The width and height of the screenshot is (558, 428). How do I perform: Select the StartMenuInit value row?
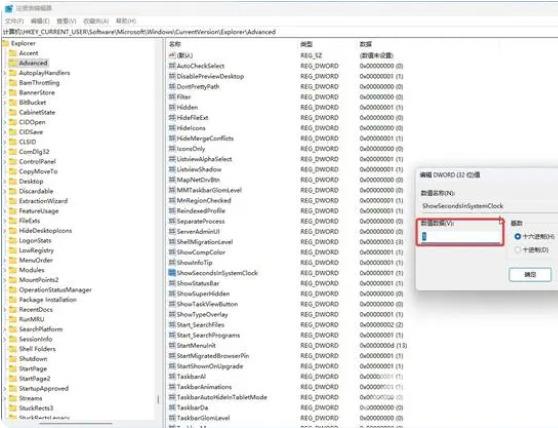(x=288, y=345)
